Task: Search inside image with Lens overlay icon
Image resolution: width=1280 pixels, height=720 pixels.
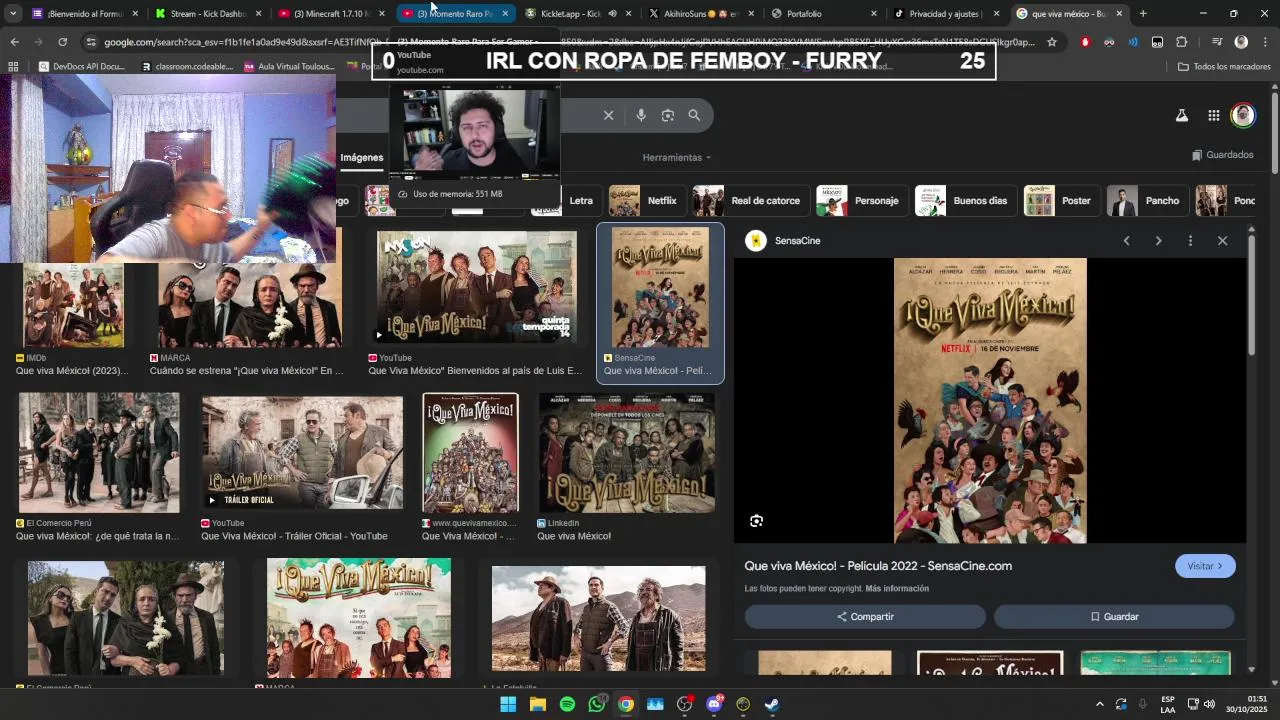Action: point(756,521)
